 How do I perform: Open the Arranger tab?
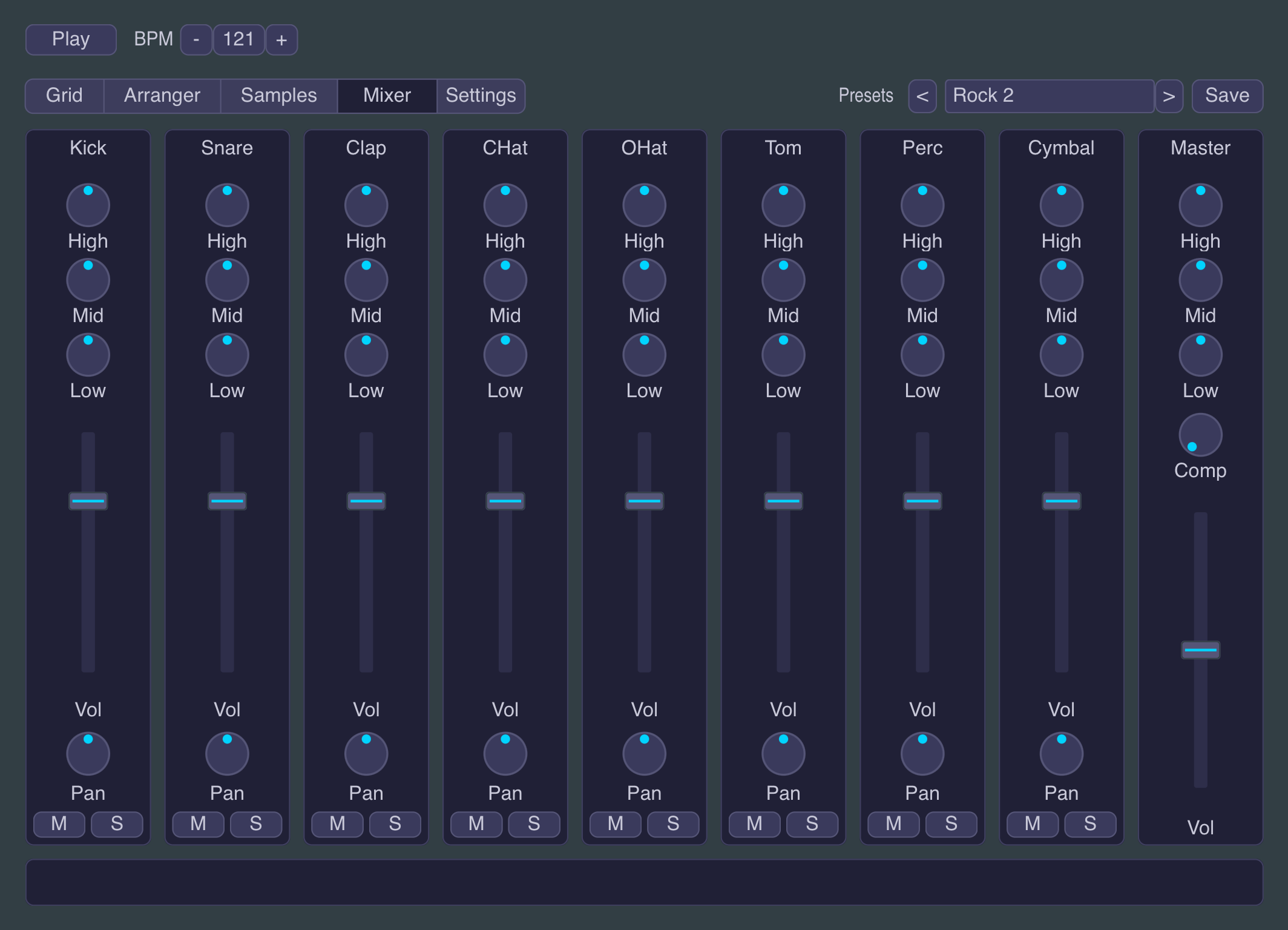point(162,96)
